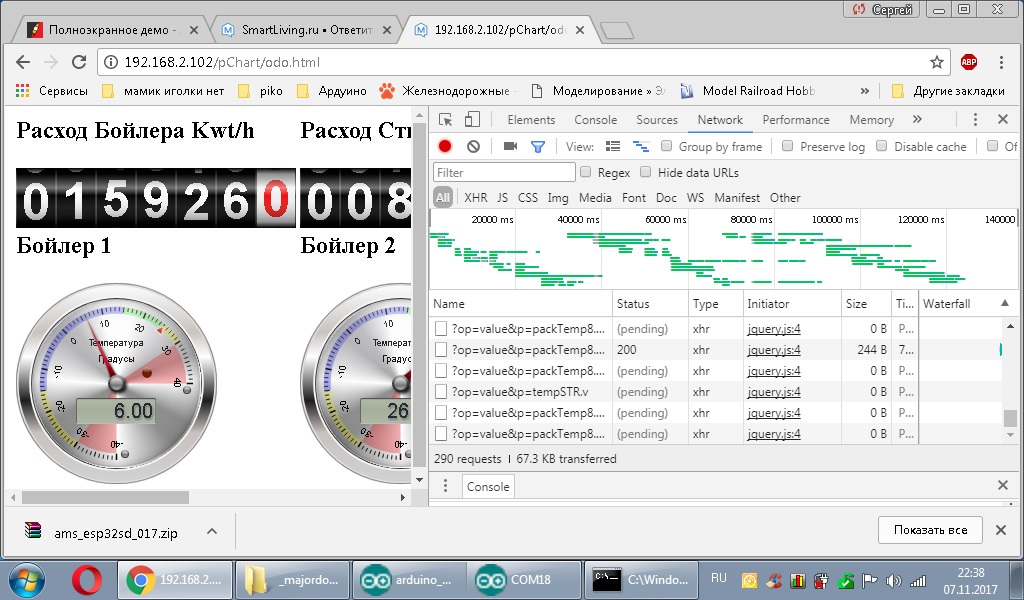
Task: Toggle the device toolbar icon
Action: 471,120
